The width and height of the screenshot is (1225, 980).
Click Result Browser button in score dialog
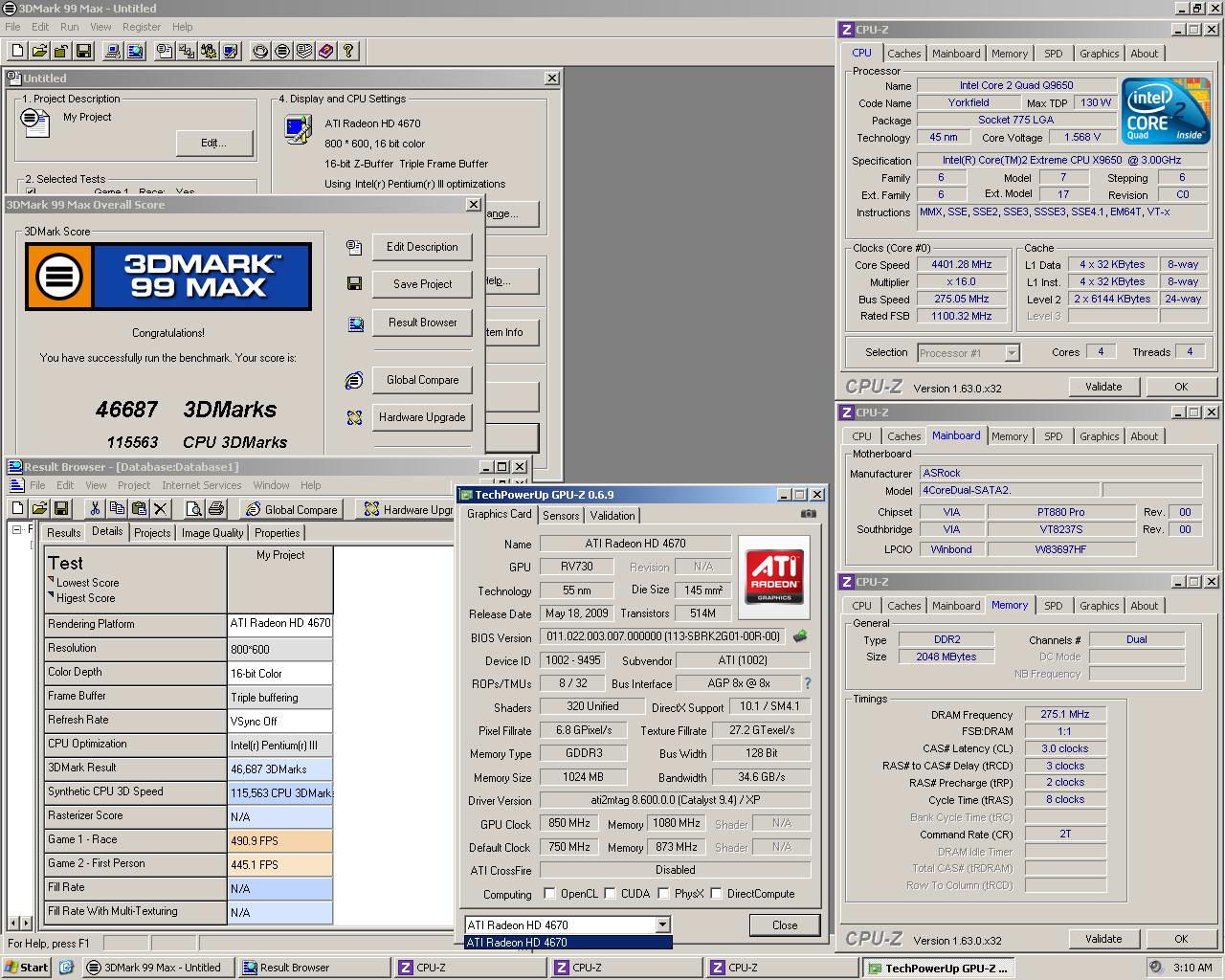[x=422, y=323]
